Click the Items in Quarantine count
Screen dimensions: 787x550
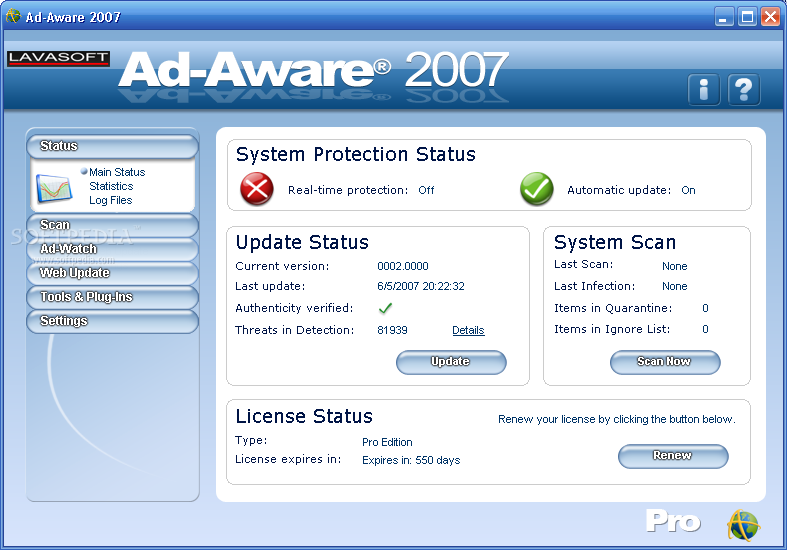coord(705,308)
